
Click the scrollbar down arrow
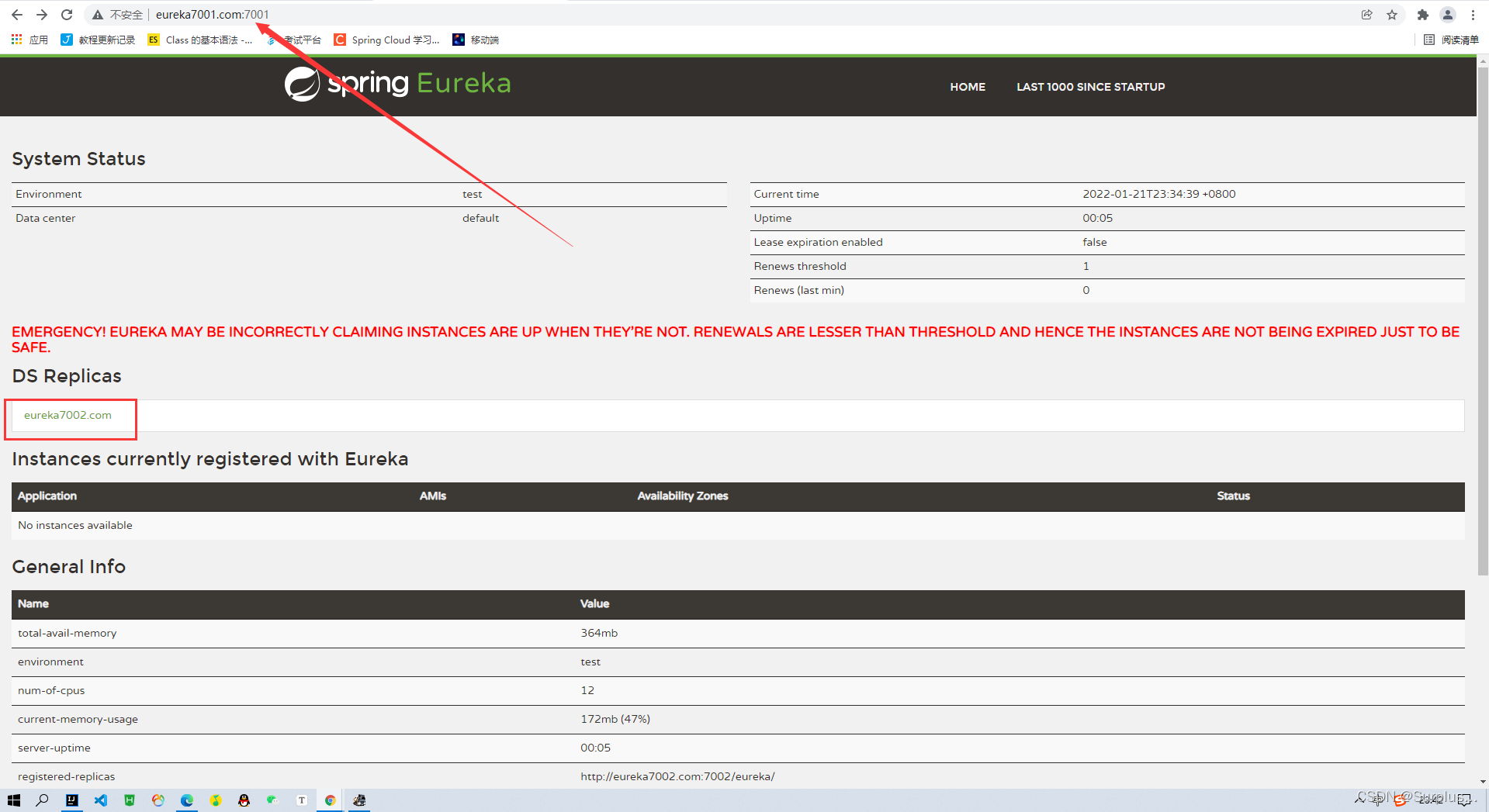(x=1483, y=782)
